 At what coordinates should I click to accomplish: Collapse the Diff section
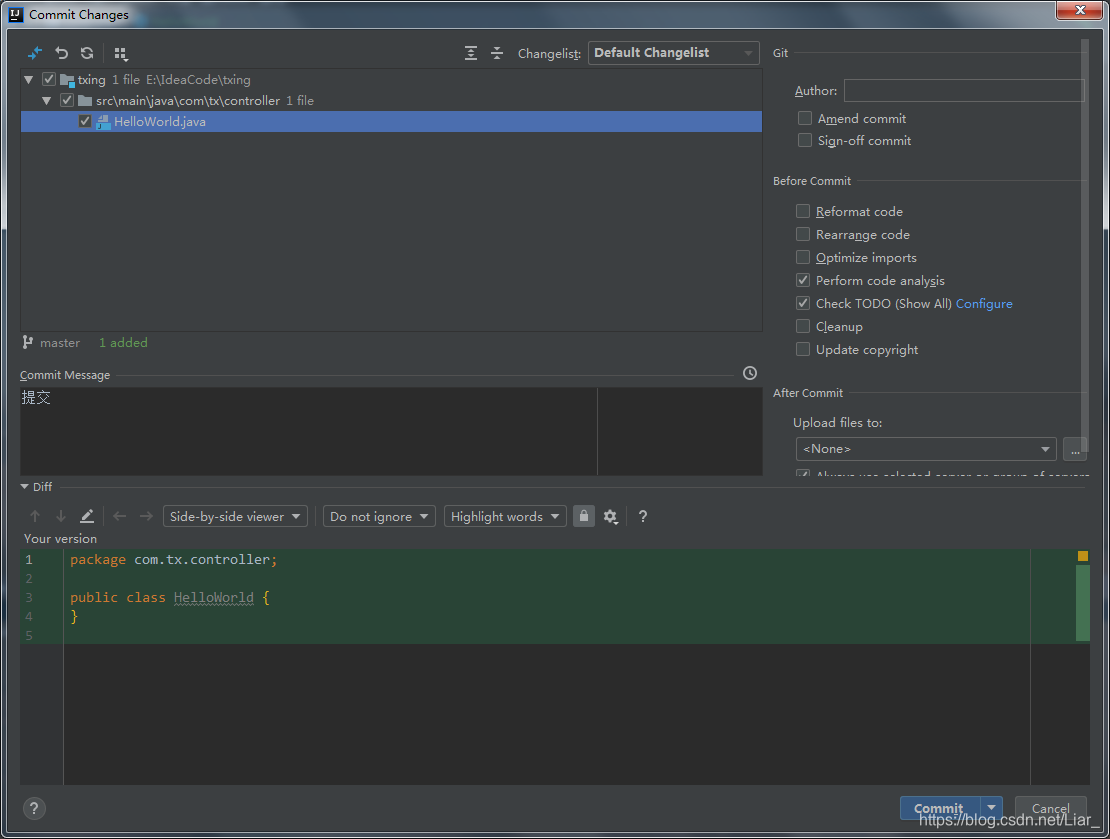[25, 486]
